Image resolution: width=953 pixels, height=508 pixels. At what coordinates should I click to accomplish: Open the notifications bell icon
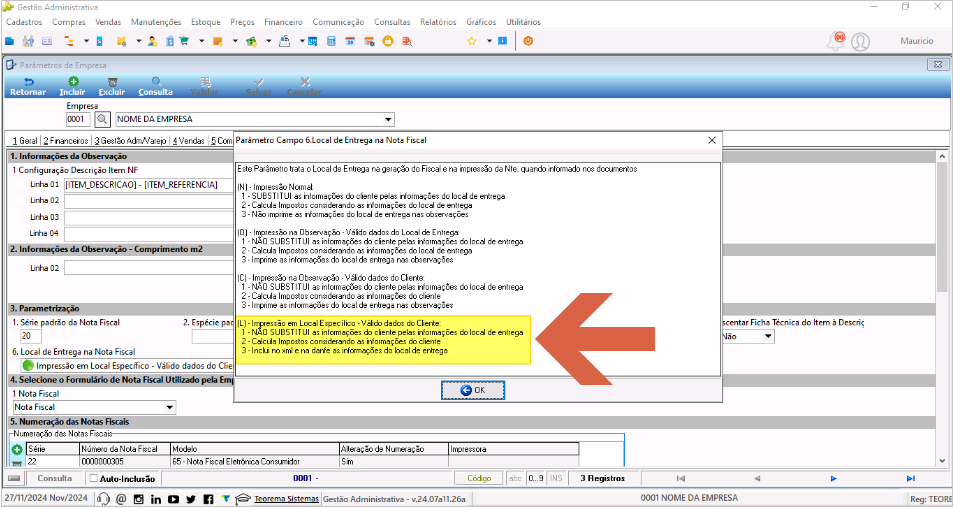coord(836,41)
